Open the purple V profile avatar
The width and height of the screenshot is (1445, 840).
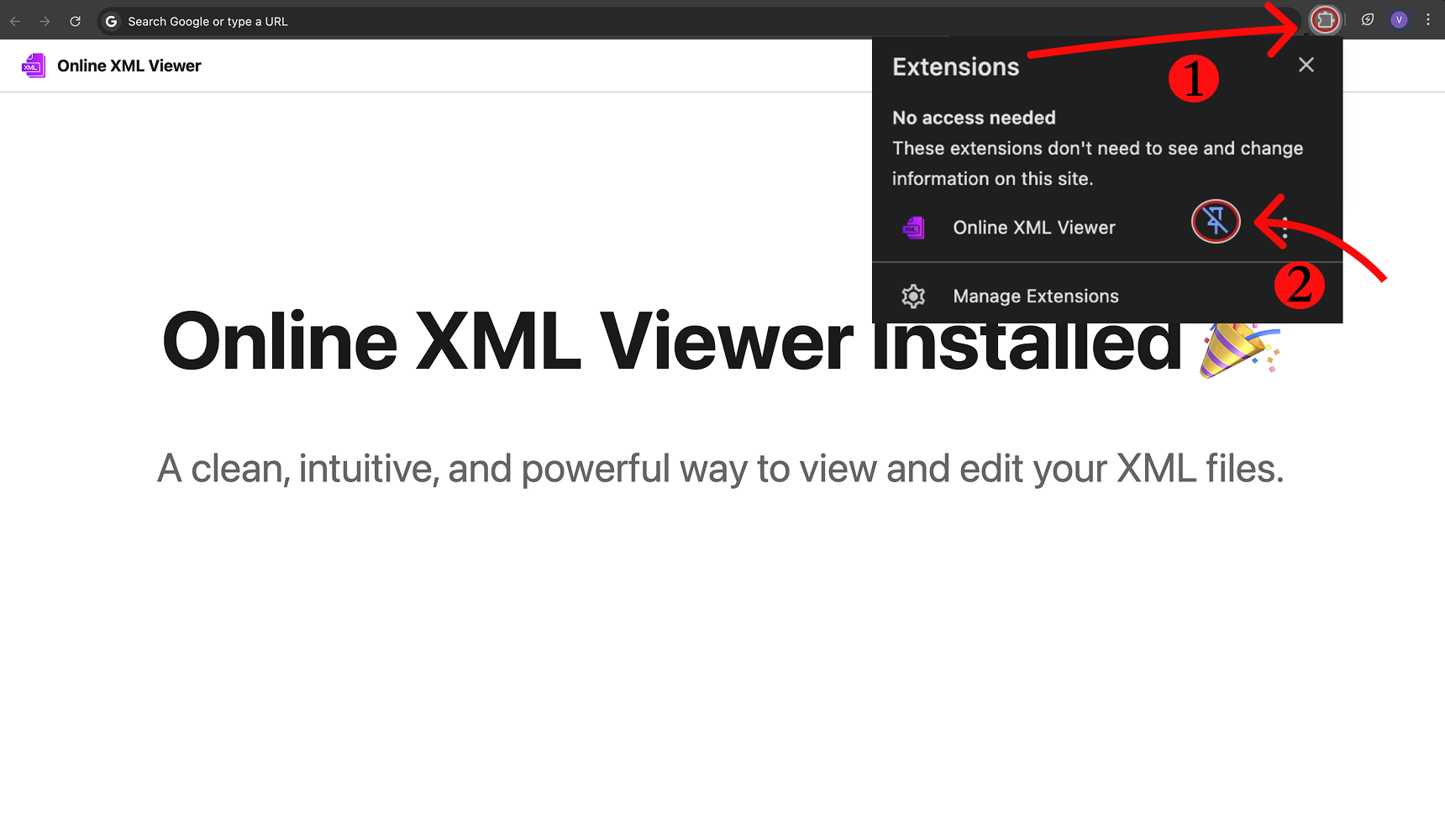point(1399,20)
